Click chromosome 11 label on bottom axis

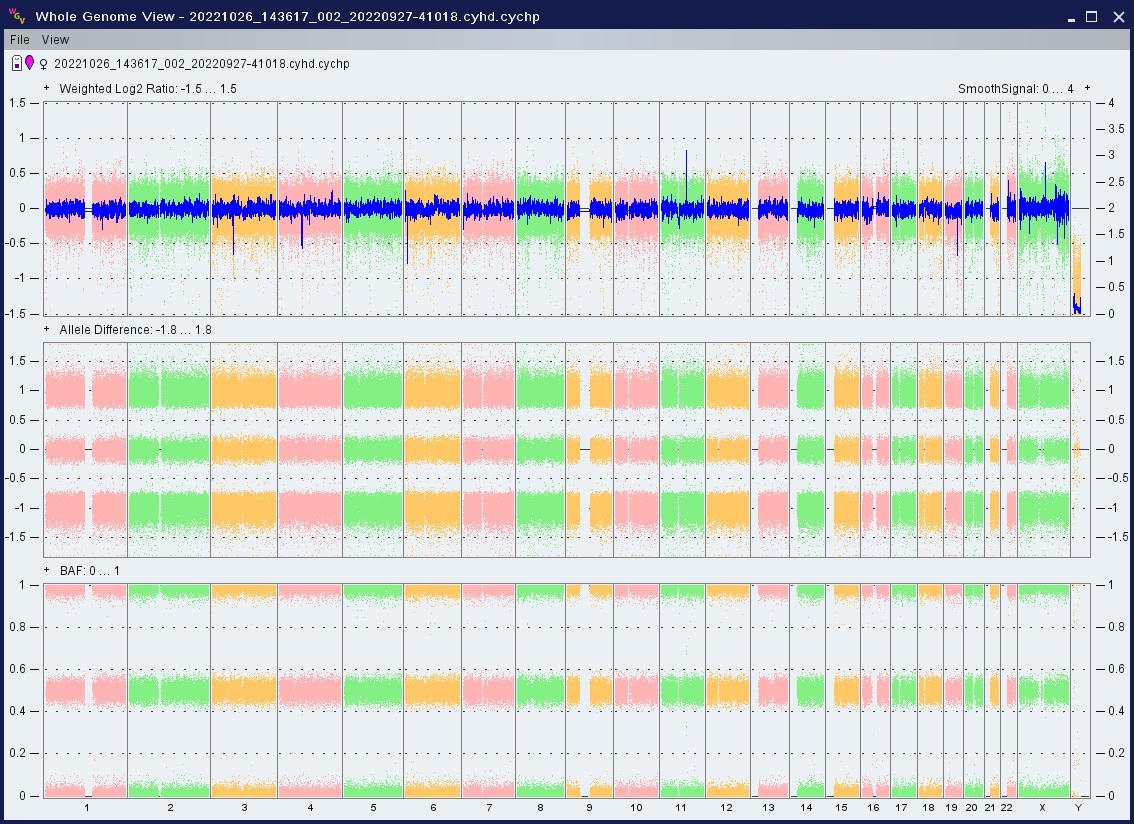coord(681,807)
